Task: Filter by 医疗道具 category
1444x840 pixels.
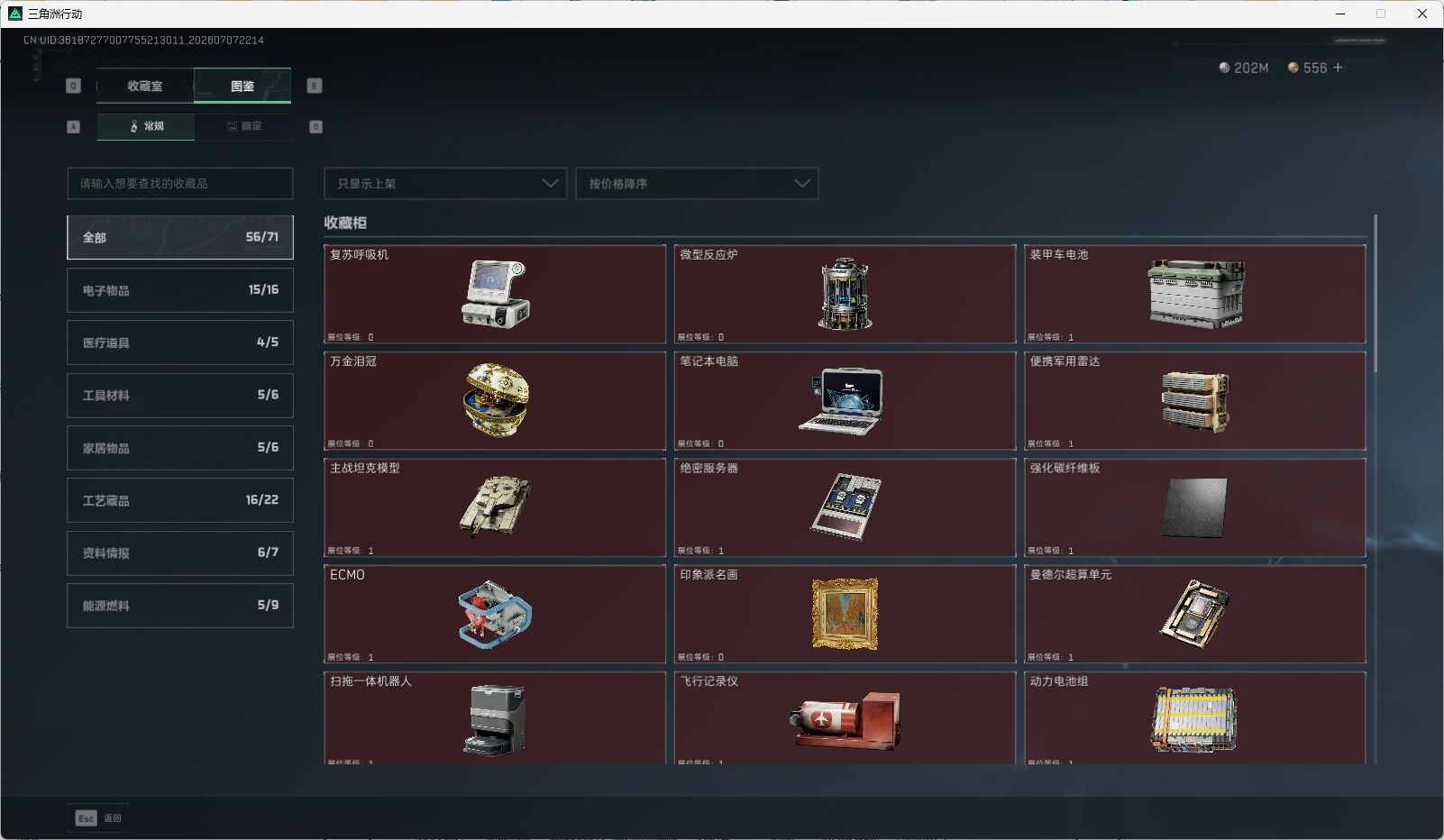Action: click(180, 342)
